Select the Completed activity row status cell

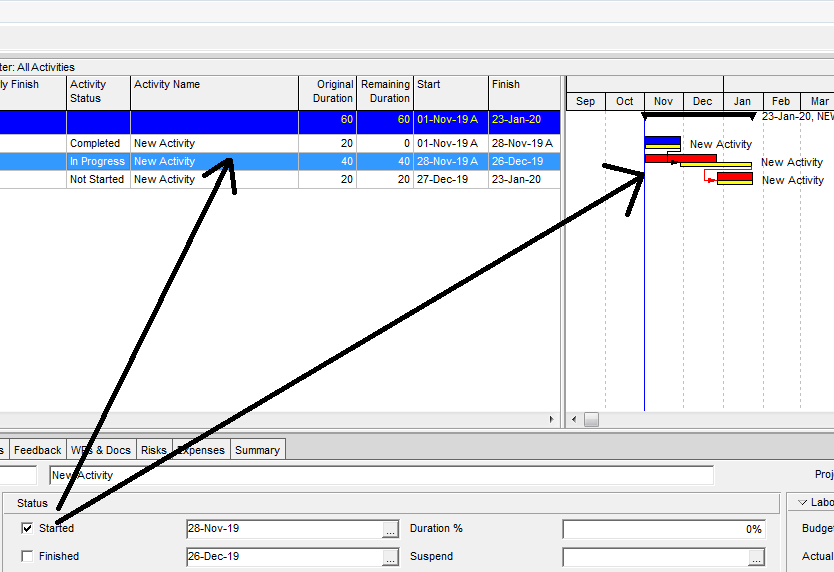(x=98, y=143)
